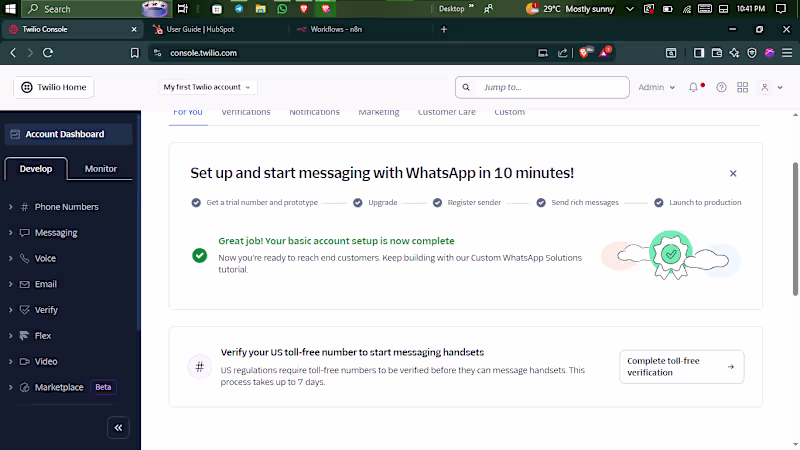This screenshot has width=800, height=450.
Task: Click the Twilio Home button
Action: coord(54,87)
